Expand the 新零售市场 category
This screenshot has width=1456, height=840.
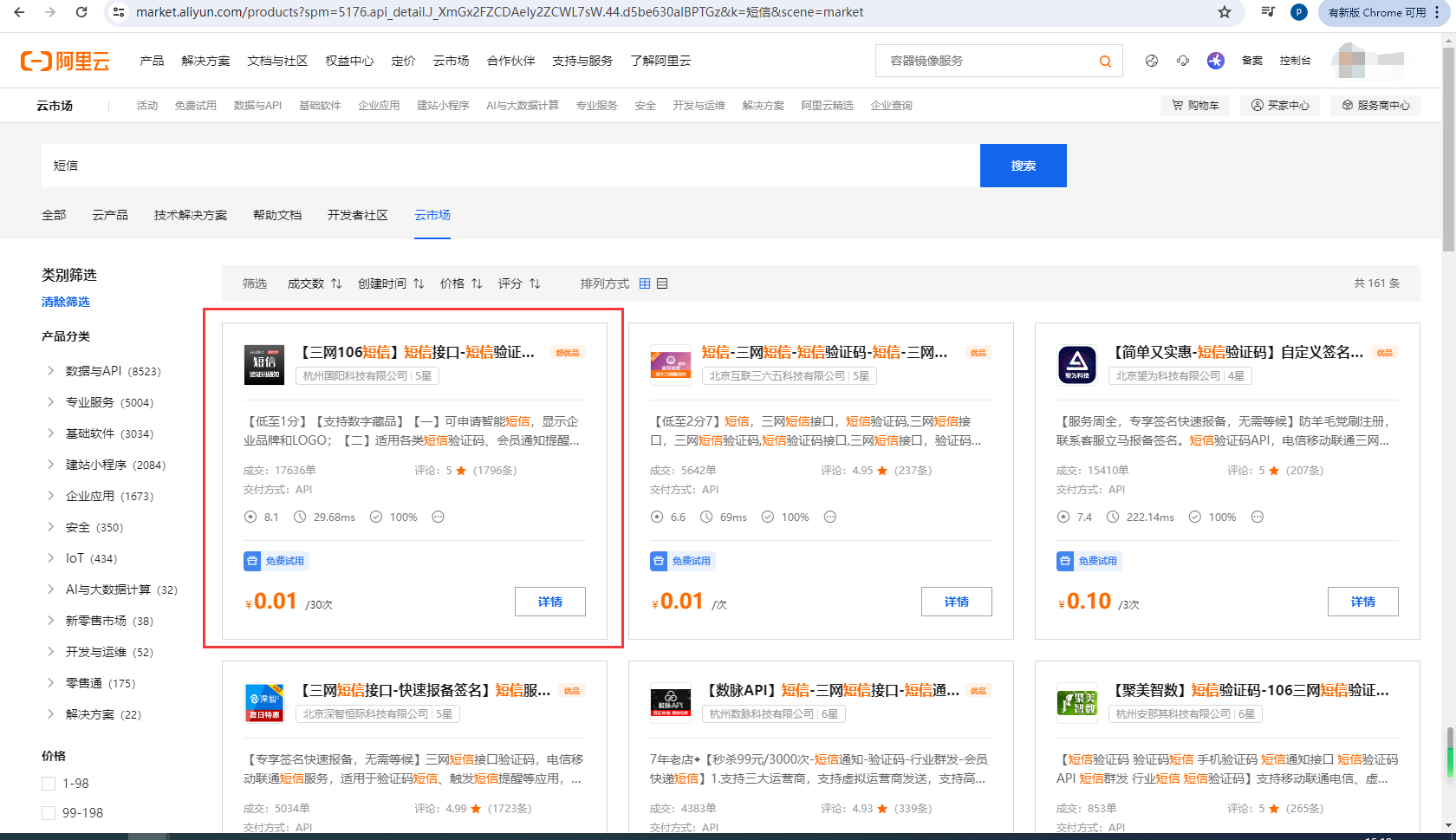(50, 620)
